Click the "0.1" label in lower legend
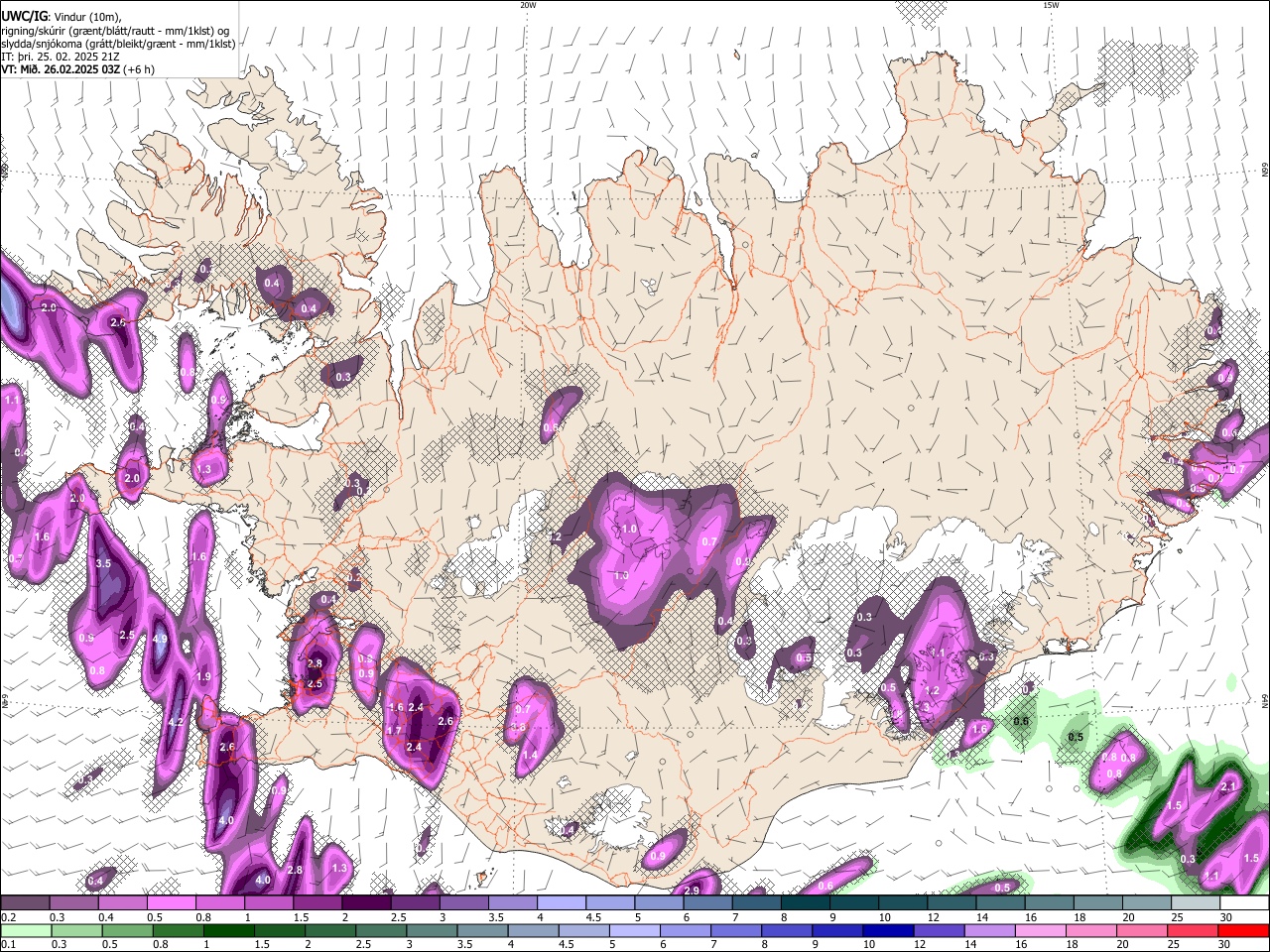The width and height of the screenshot is (1270, 952). click(x=8, y=944)
